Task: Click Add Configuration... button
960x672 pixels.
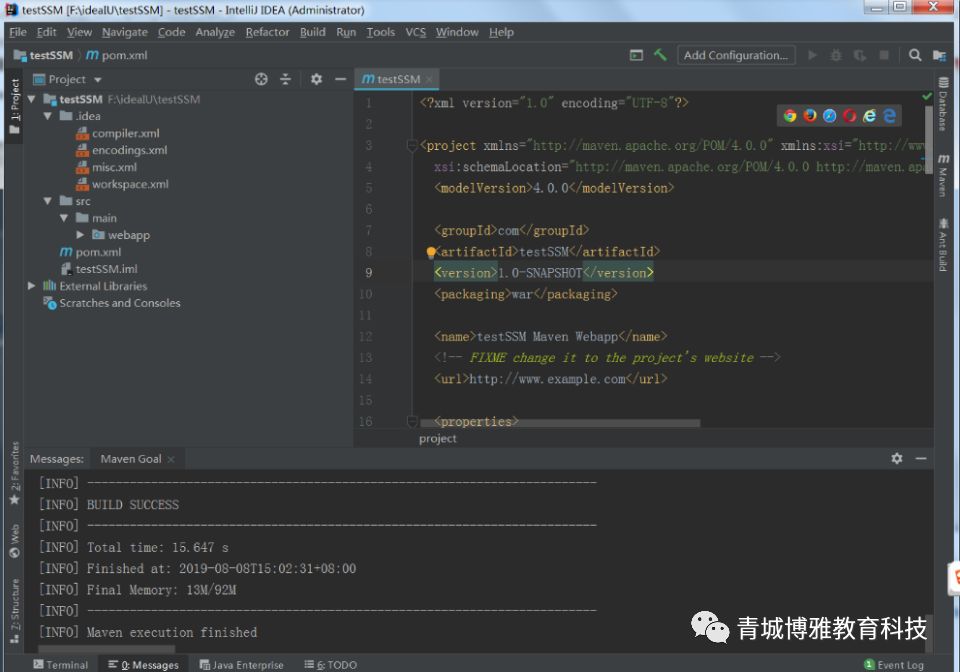Action: click(x=736, y=55)
